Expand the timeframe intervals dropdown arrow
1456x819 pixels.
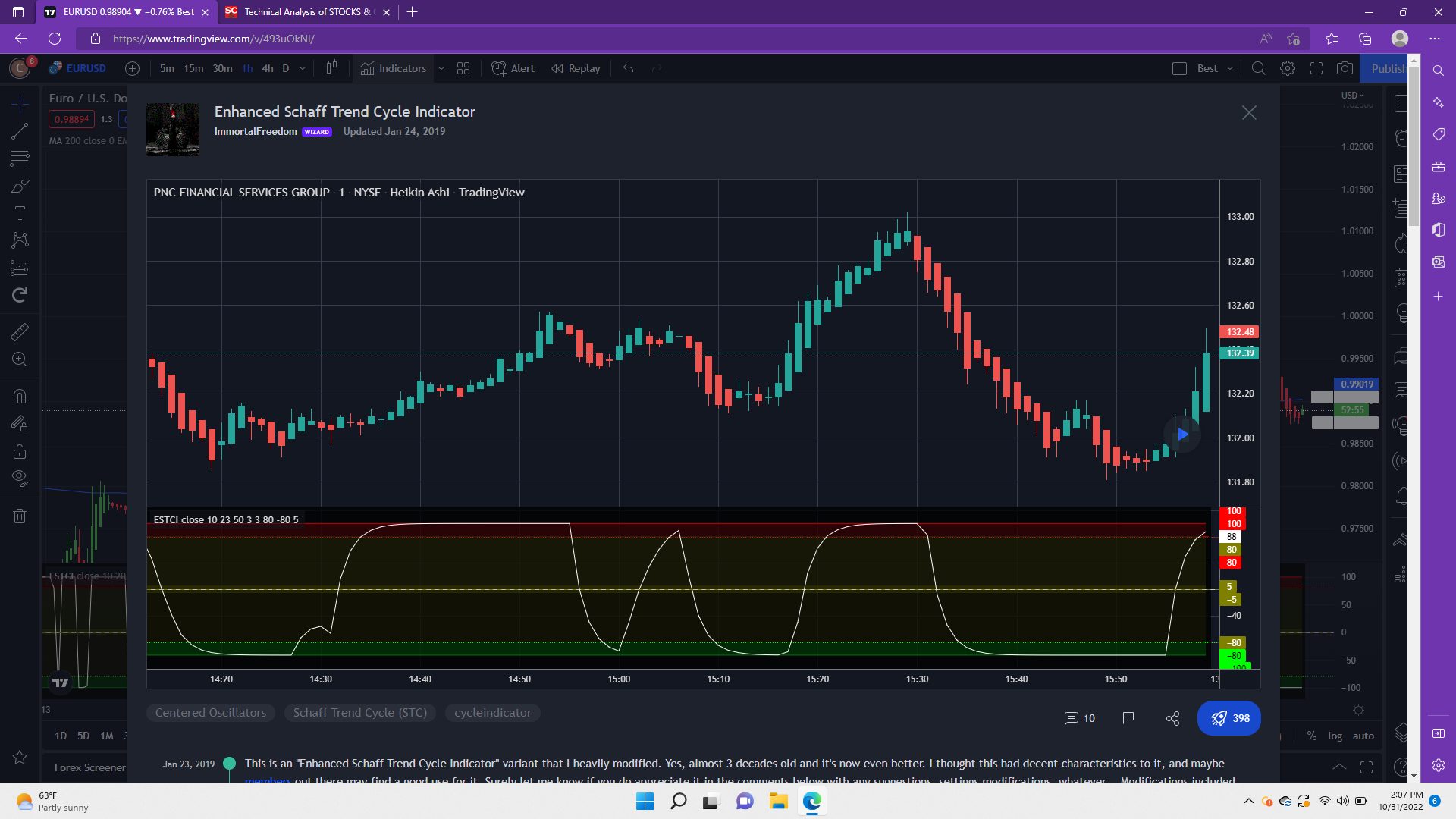pyautogui.click(x=303, y=68)
